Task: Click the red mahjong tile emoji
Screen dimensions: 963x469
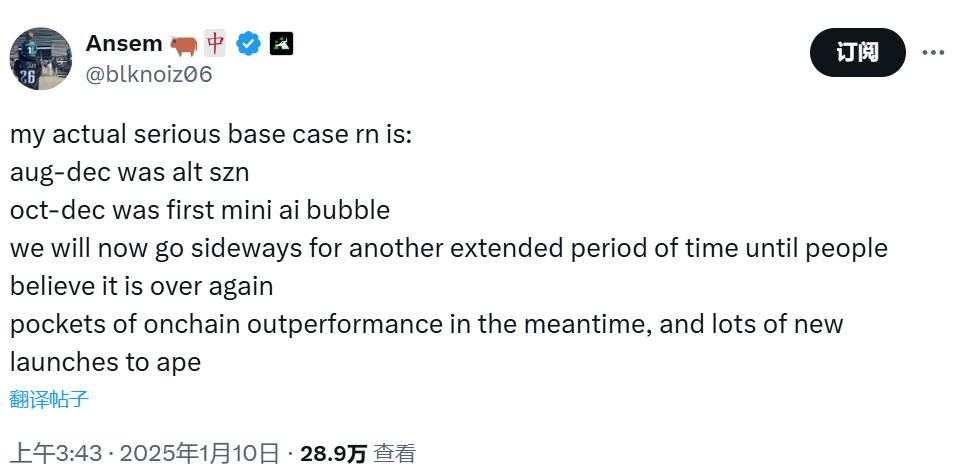Action: [215, 44]
